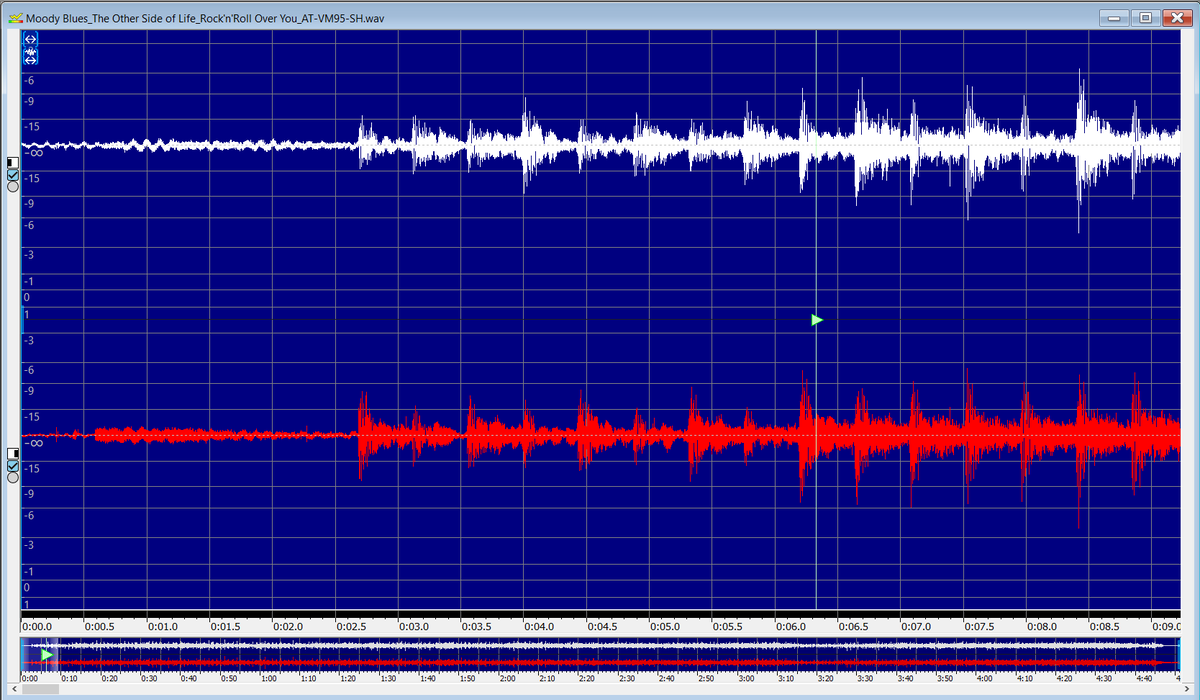
Task: Select the red channel round radio button
Action: (13, 478)
